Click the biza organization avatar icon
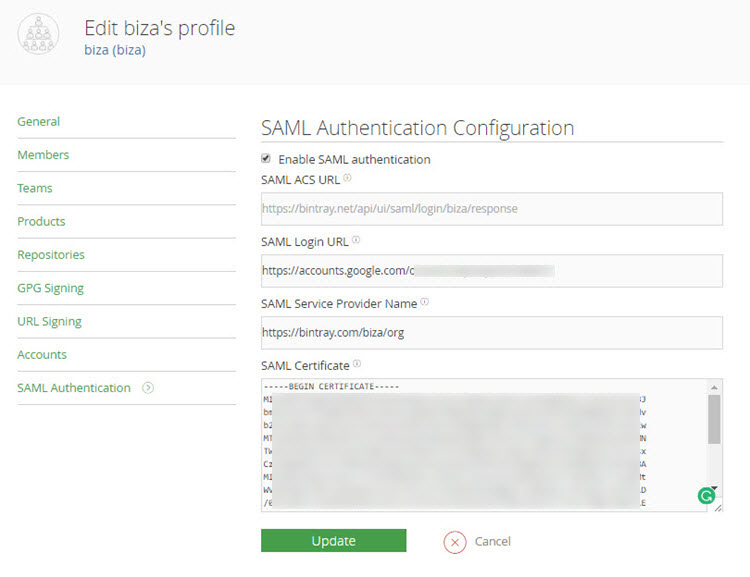The width and height of the screenshot is (750, 577). coord(38,34)
